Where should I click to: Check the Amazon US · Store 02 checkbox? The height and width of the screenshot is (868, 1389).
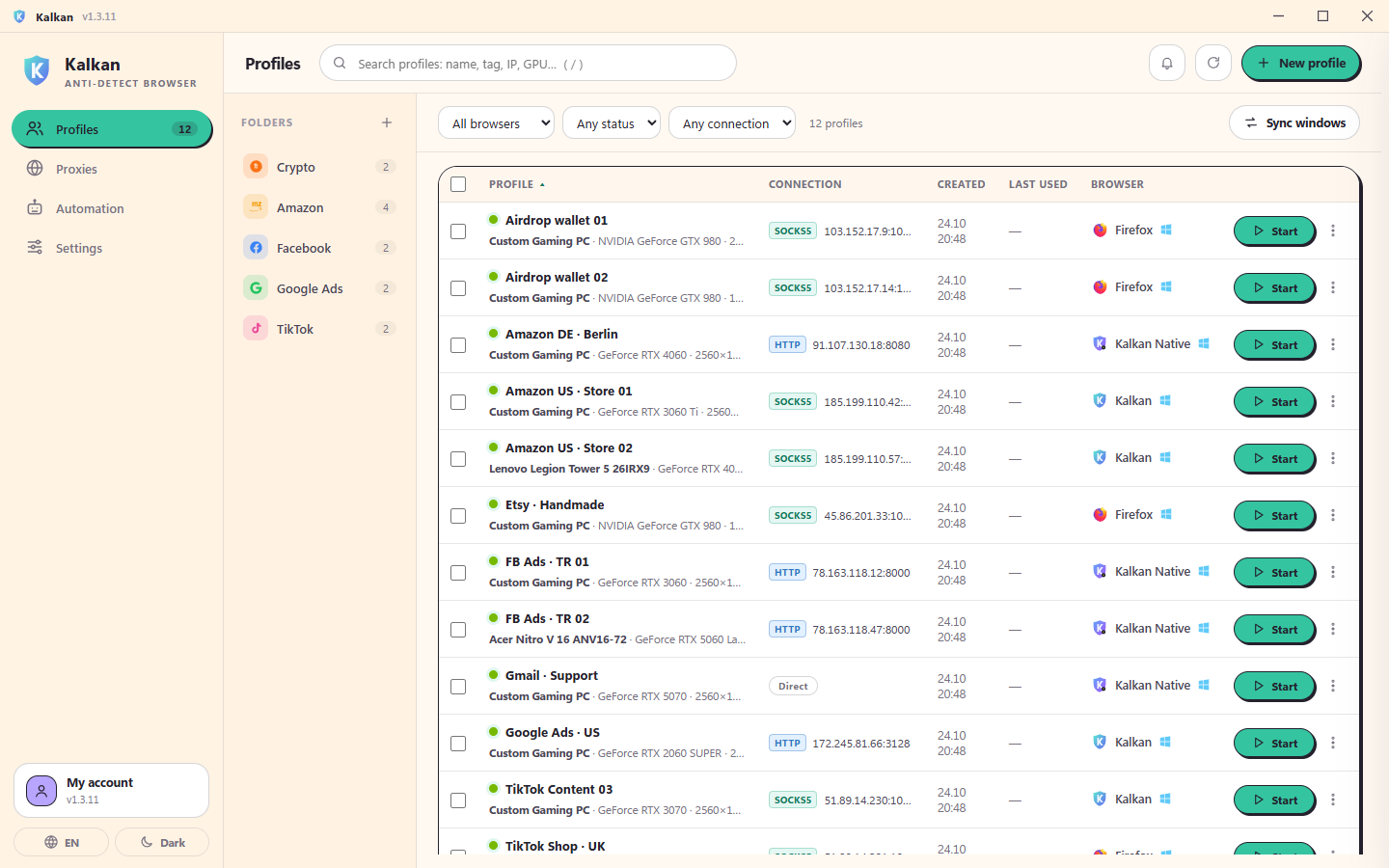pos(458,459)
